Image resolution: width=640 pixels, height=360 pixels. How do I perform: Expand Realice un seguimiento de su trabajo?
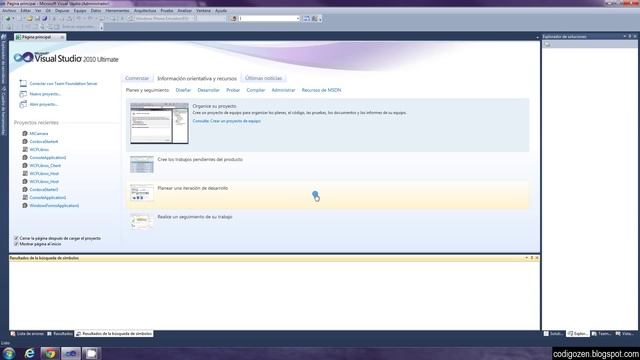pyautogui.click(x=195, y=217)
